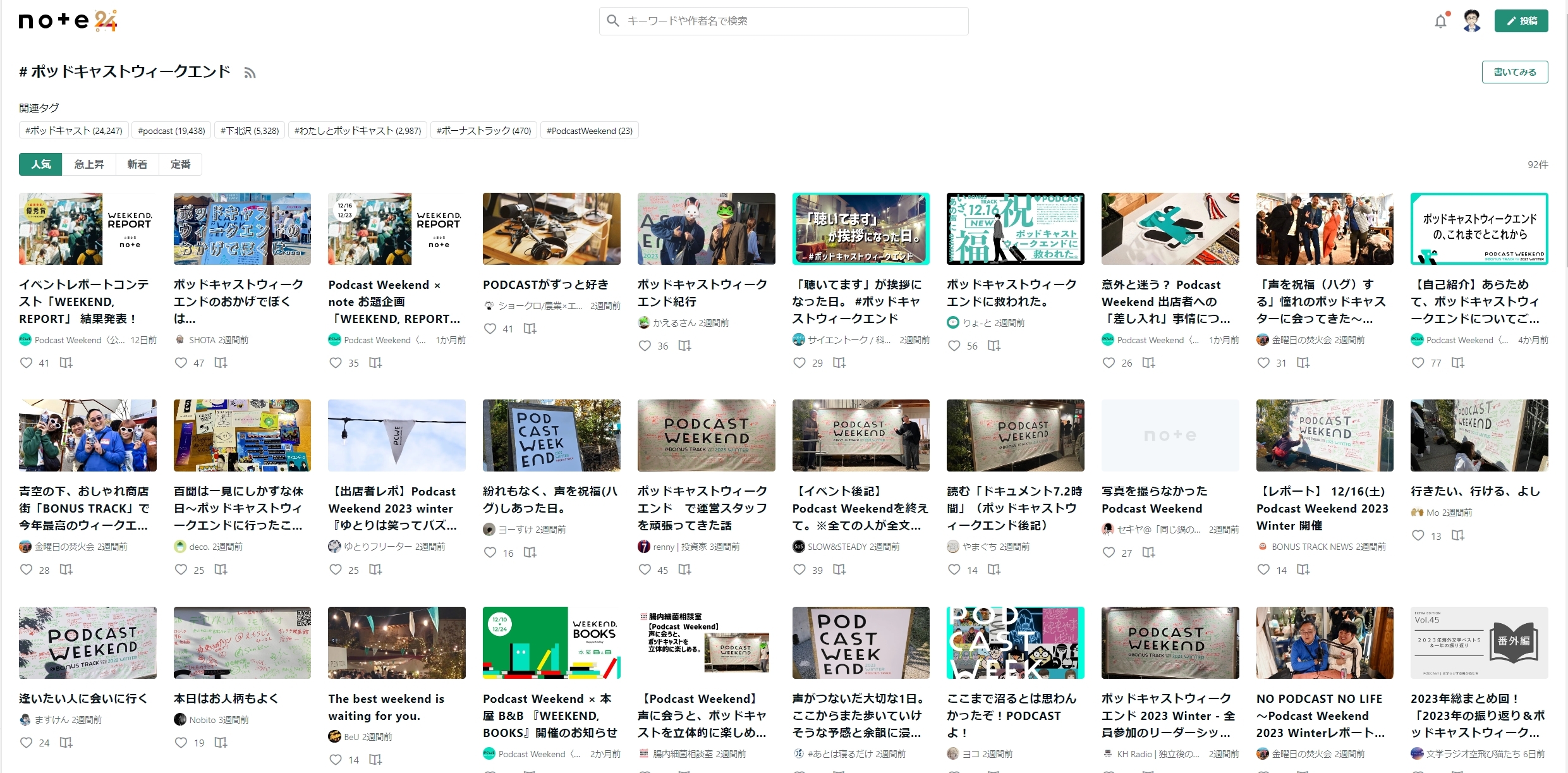The height and width of the screenshot is (773, 1568).
Task: Bookmark 'The best weekend is waiting' post
Action: pyautogui.click(x=375, y=760)
